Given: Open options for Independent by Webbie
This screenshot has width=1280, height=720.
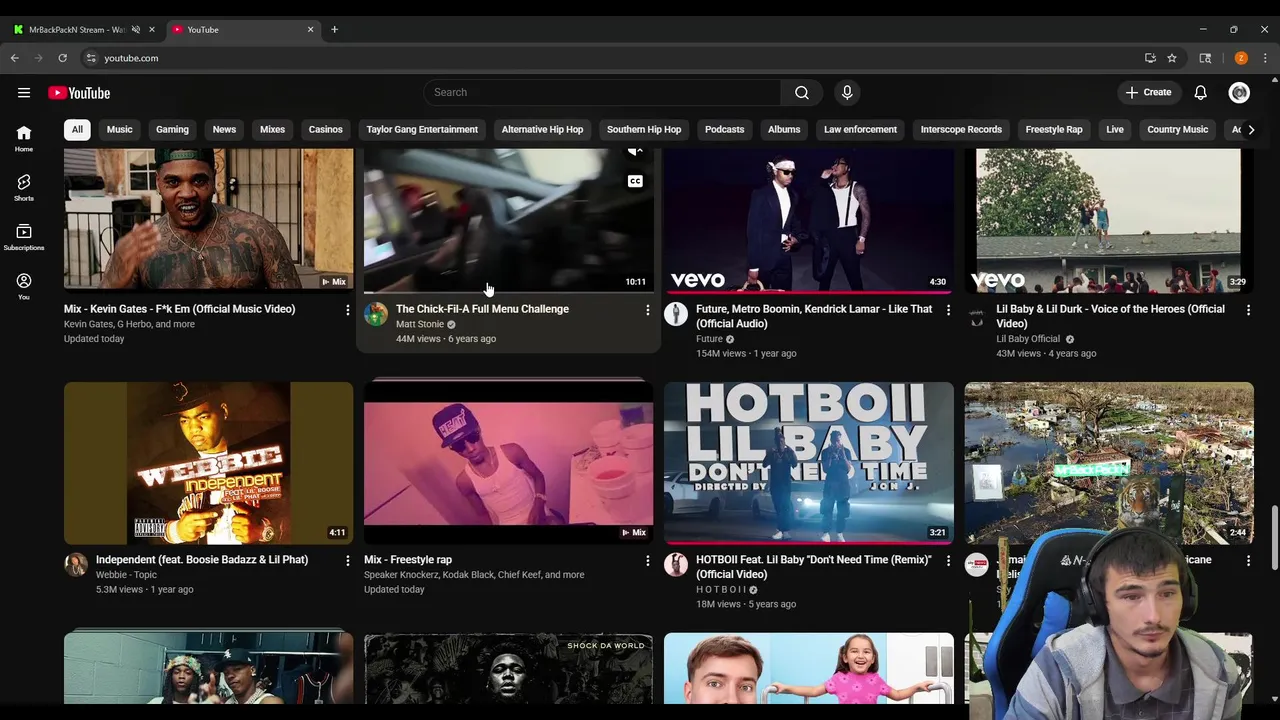Looking at the screenshot, I should [x=347, y=561].
